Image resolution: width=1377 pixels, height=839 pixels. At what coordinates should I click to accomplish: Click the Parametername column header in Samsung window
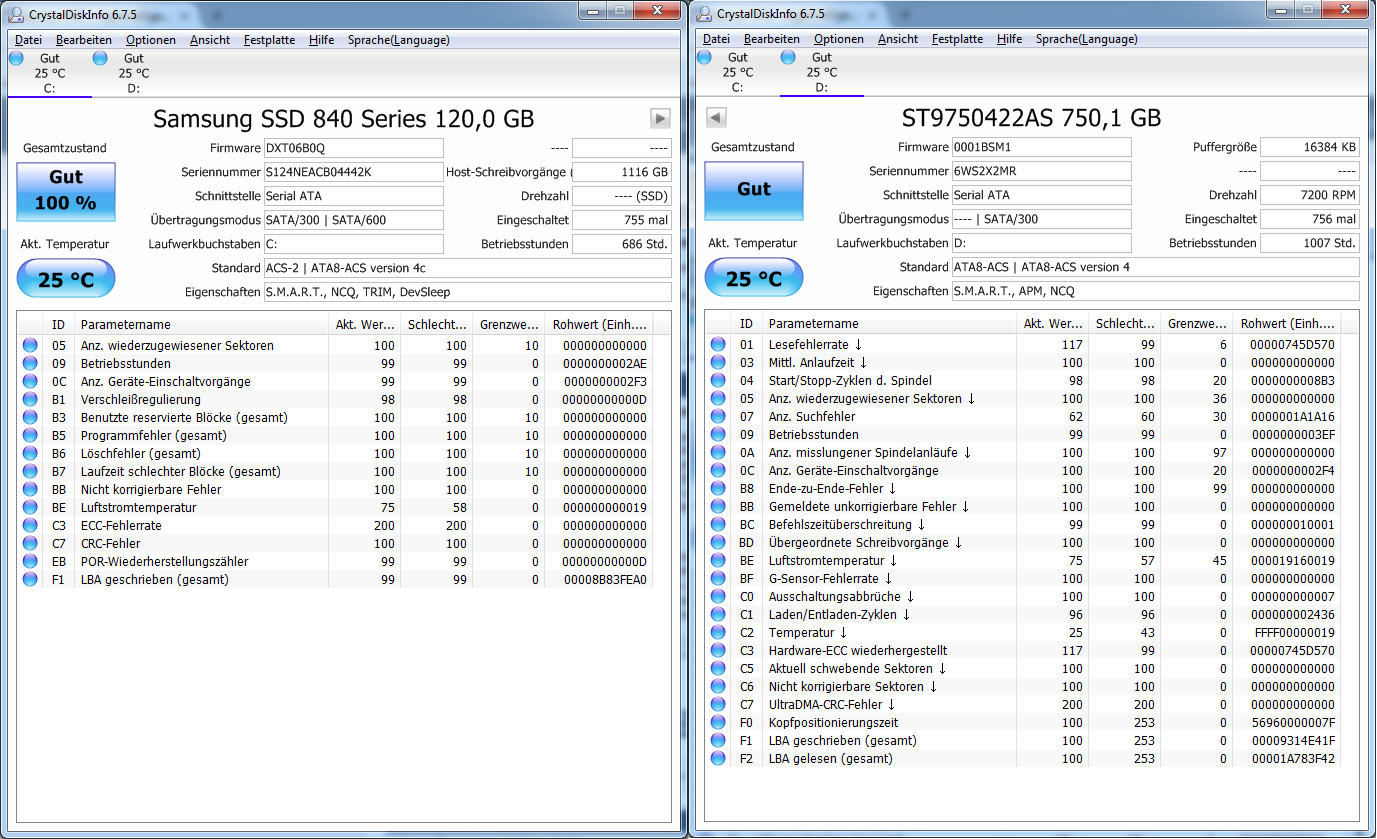point(203,324)
